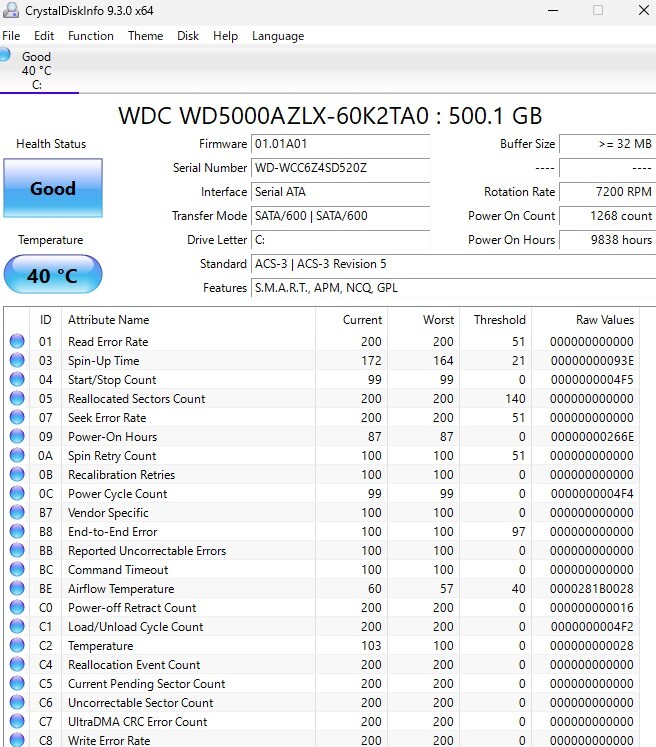Click the Attribute Name column header

(188, 320)
